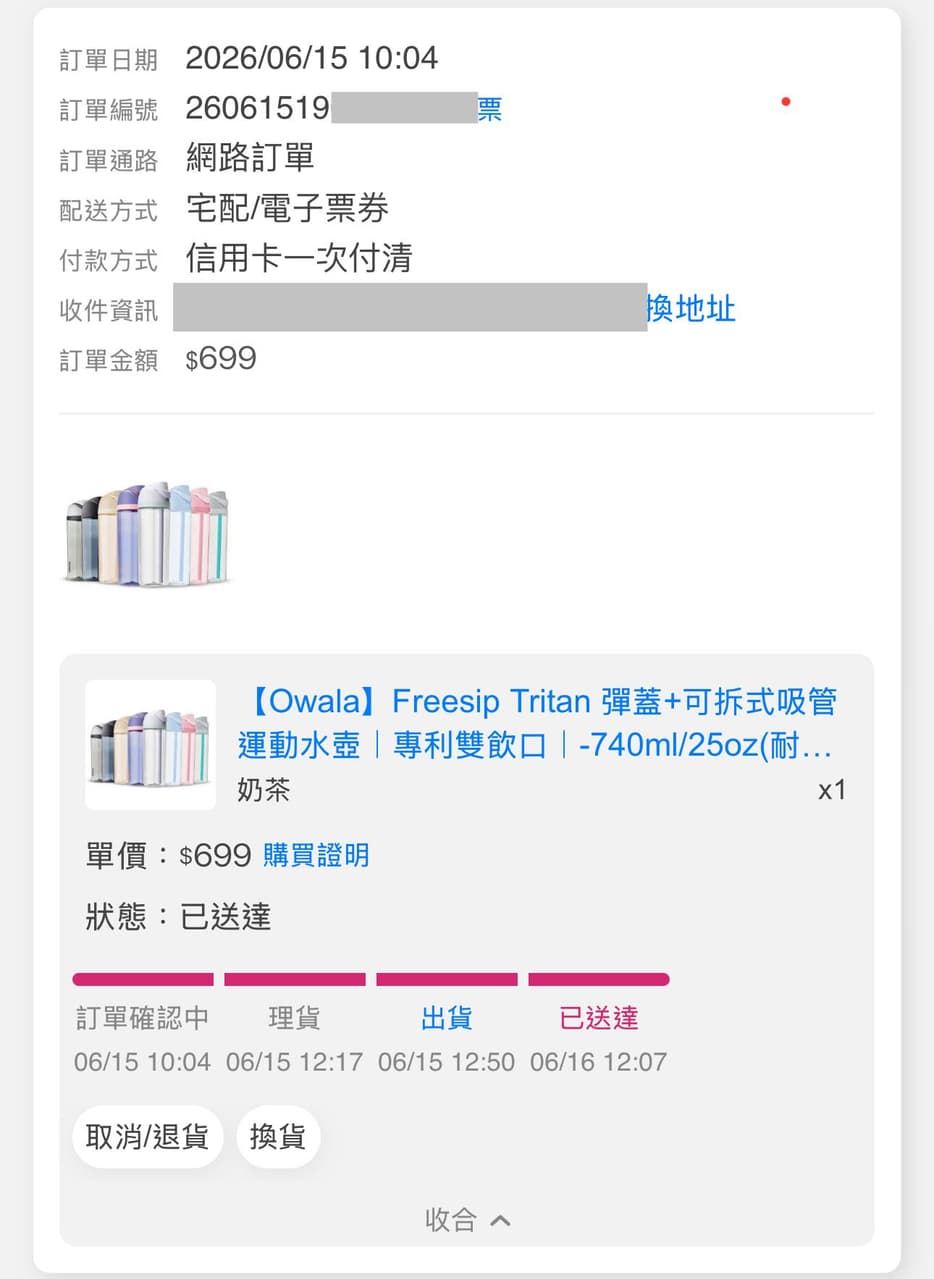Image resolution: width=934 pixels, height=1279 pixels.
Task: Click the first pink progress bar segment
Action: pyautogui.click(x=143, y=979)
